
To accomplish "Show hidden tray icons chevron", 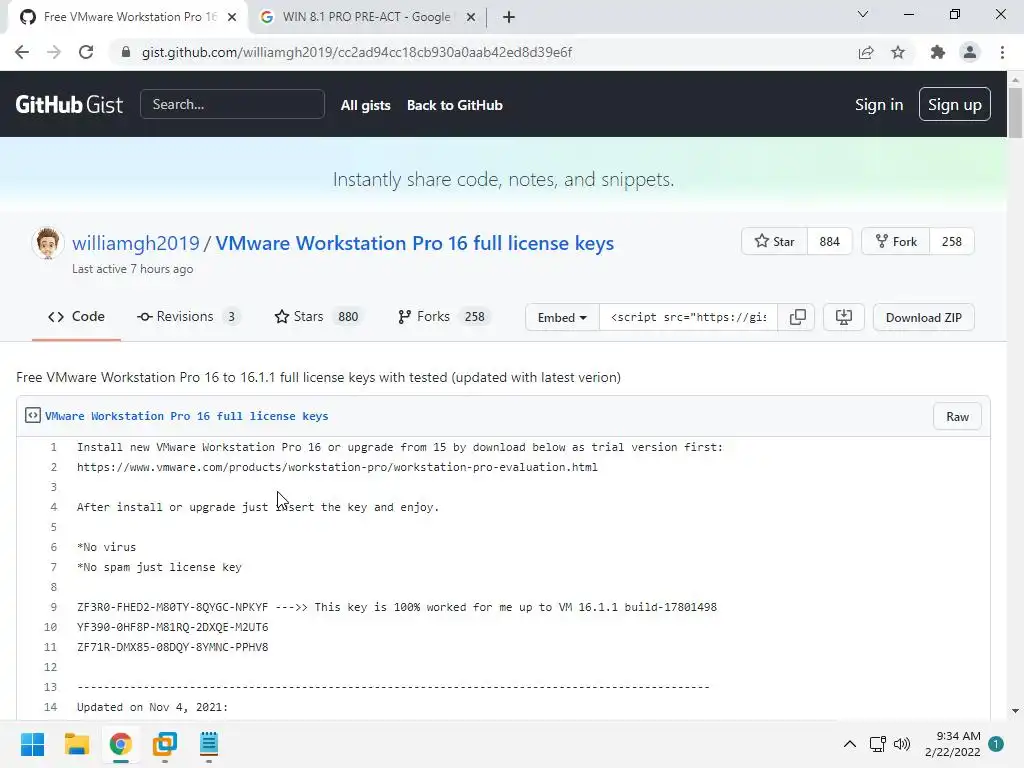I will pyautogui.click(x=850, y=744).
